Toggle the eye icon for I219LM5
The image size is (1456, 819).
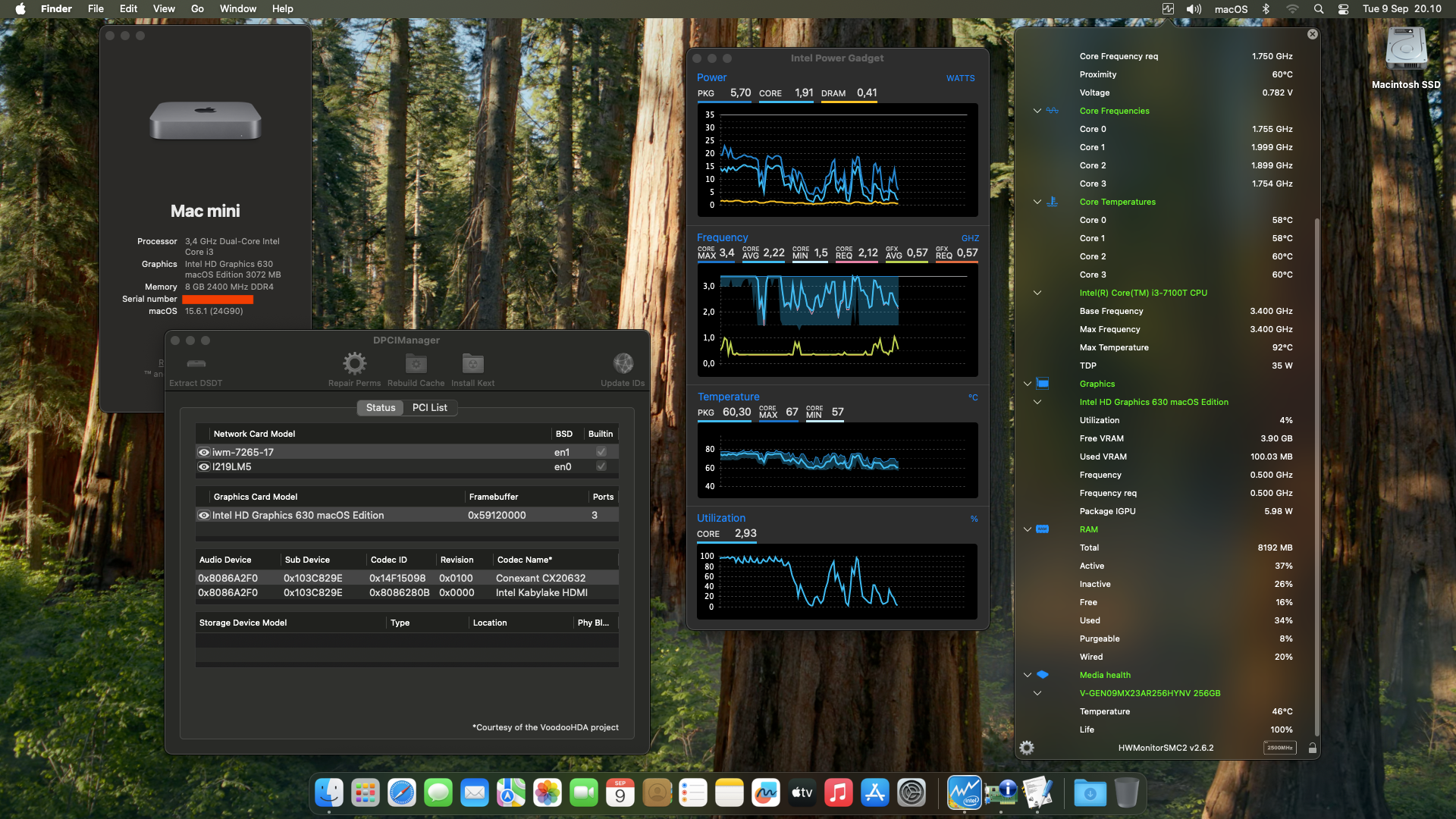204,467
